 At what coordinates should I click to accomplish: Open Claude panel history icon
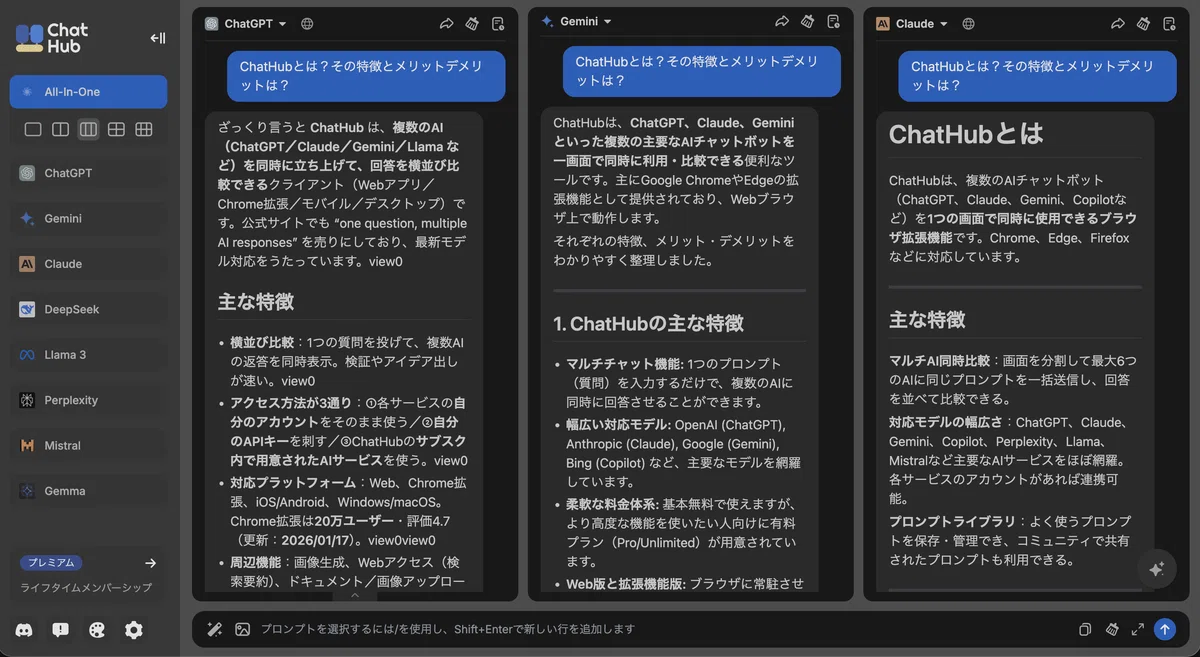[x=1169, y=23]
